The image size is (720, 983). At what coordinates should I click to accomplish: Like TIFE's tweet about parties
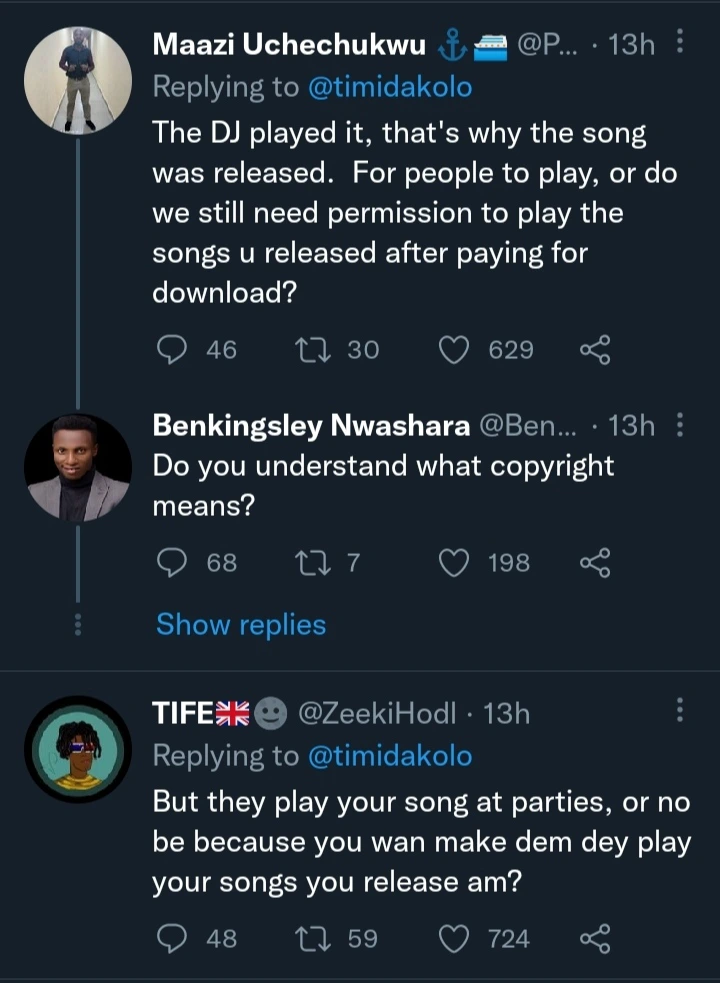point(455,939)
